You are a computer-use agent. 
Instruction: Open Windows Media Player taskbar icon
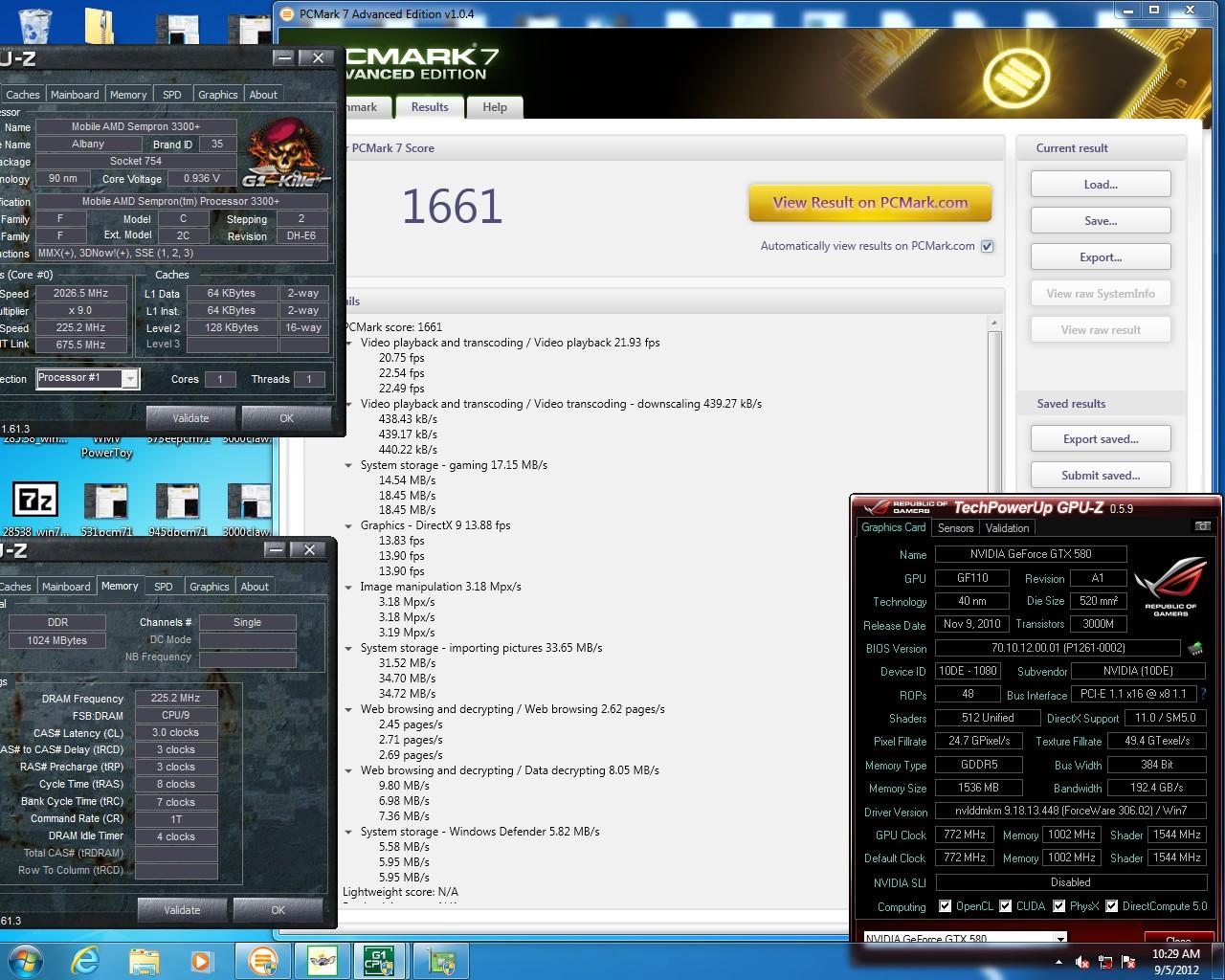tap(201, 961)
